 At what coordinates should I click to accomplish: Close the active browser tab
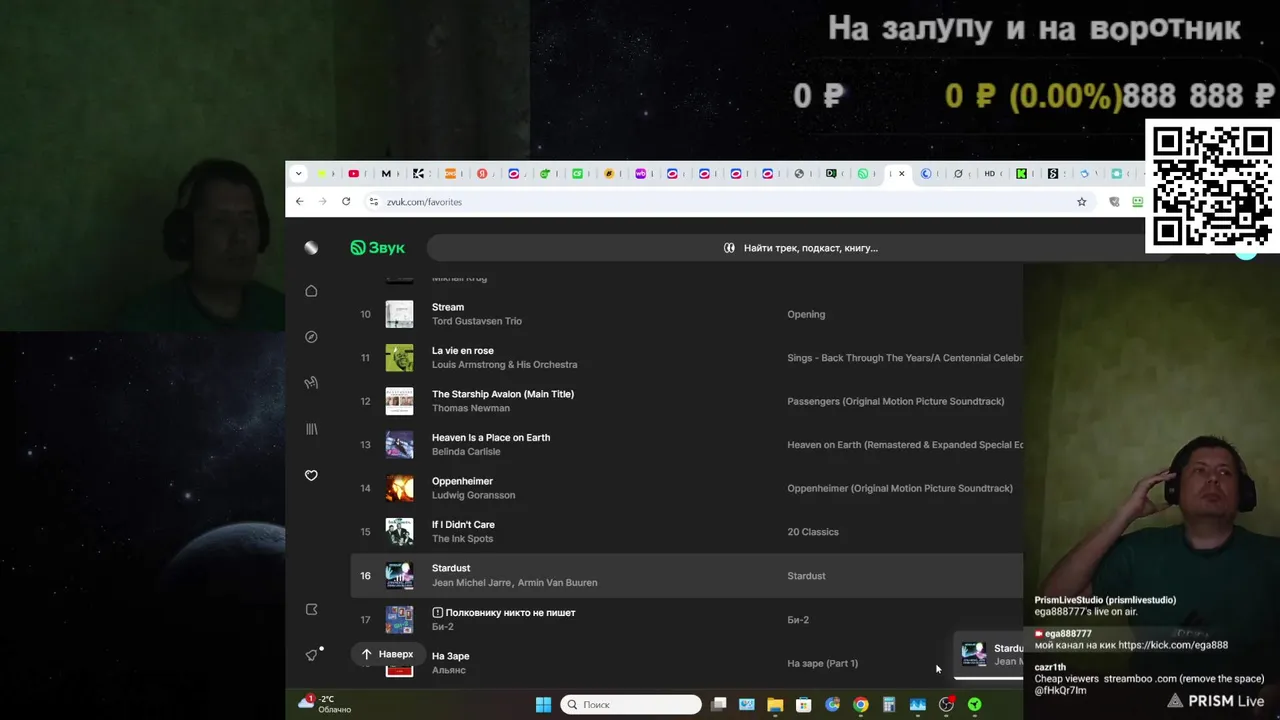click(901, 174)
